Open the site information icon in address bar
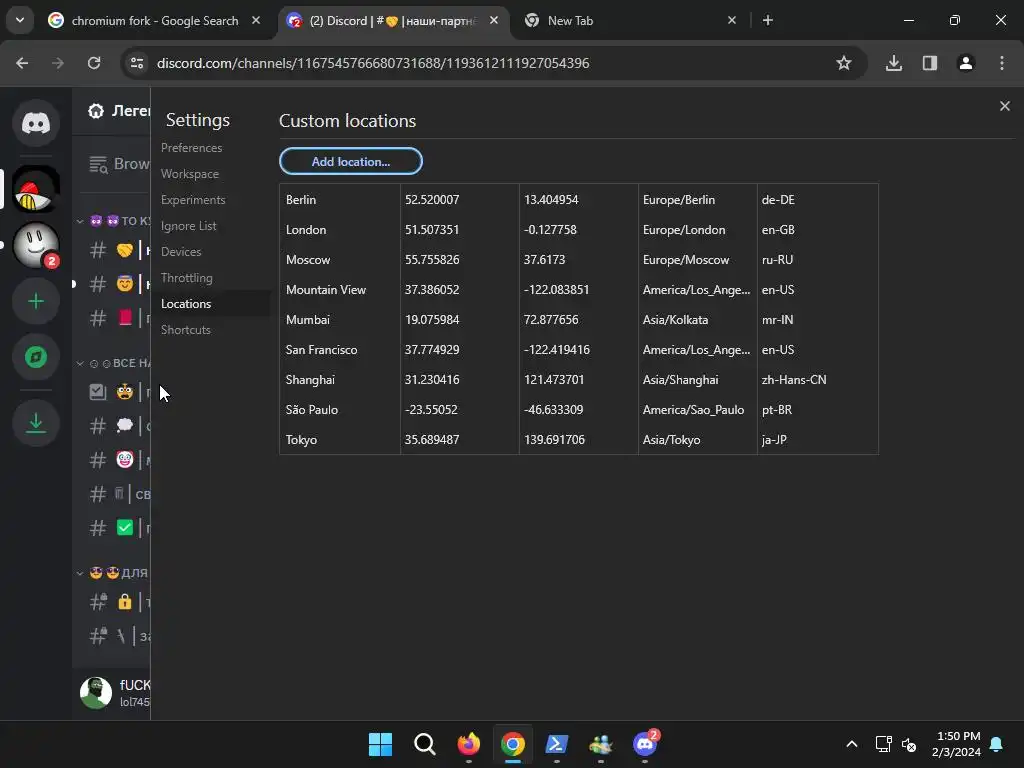The image size is (1024, 768). click(137, 63)
